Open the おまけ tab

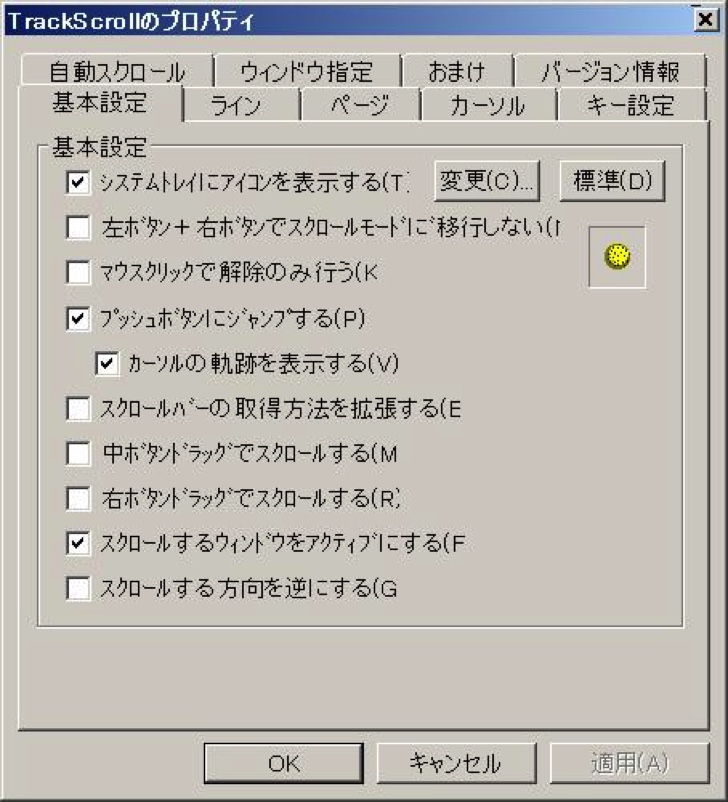(457, 71)
